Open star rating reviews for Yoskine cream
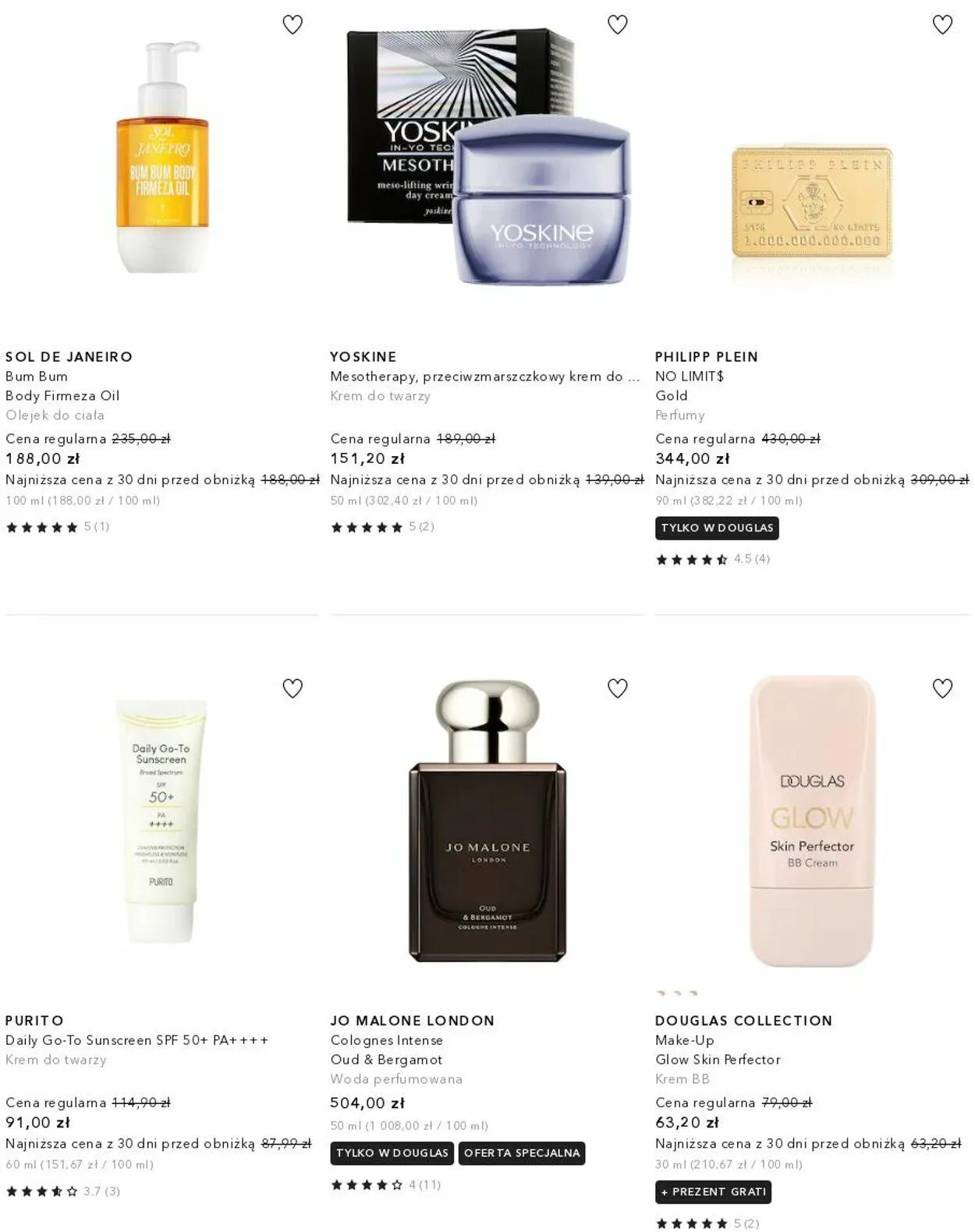 pyautogui.click(x=382, y=527)
